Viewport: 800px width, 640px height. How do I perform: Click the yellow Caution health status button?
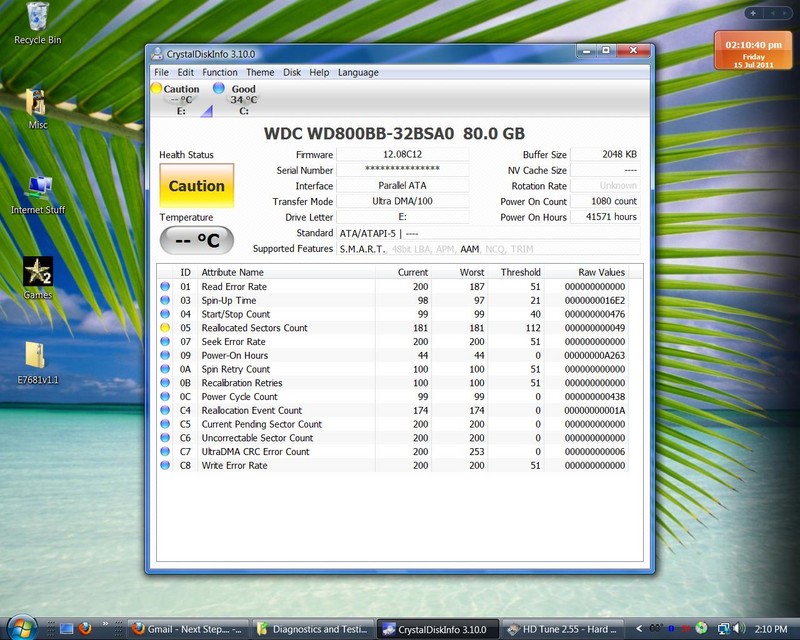point(197,186)
